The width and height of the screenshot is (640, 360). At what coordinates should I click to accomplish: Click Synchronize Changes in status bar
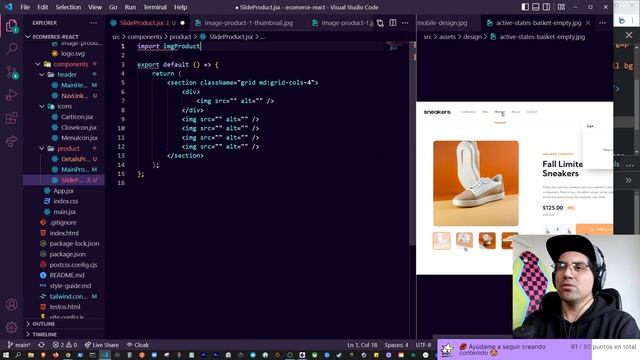(x=42, y=345)
